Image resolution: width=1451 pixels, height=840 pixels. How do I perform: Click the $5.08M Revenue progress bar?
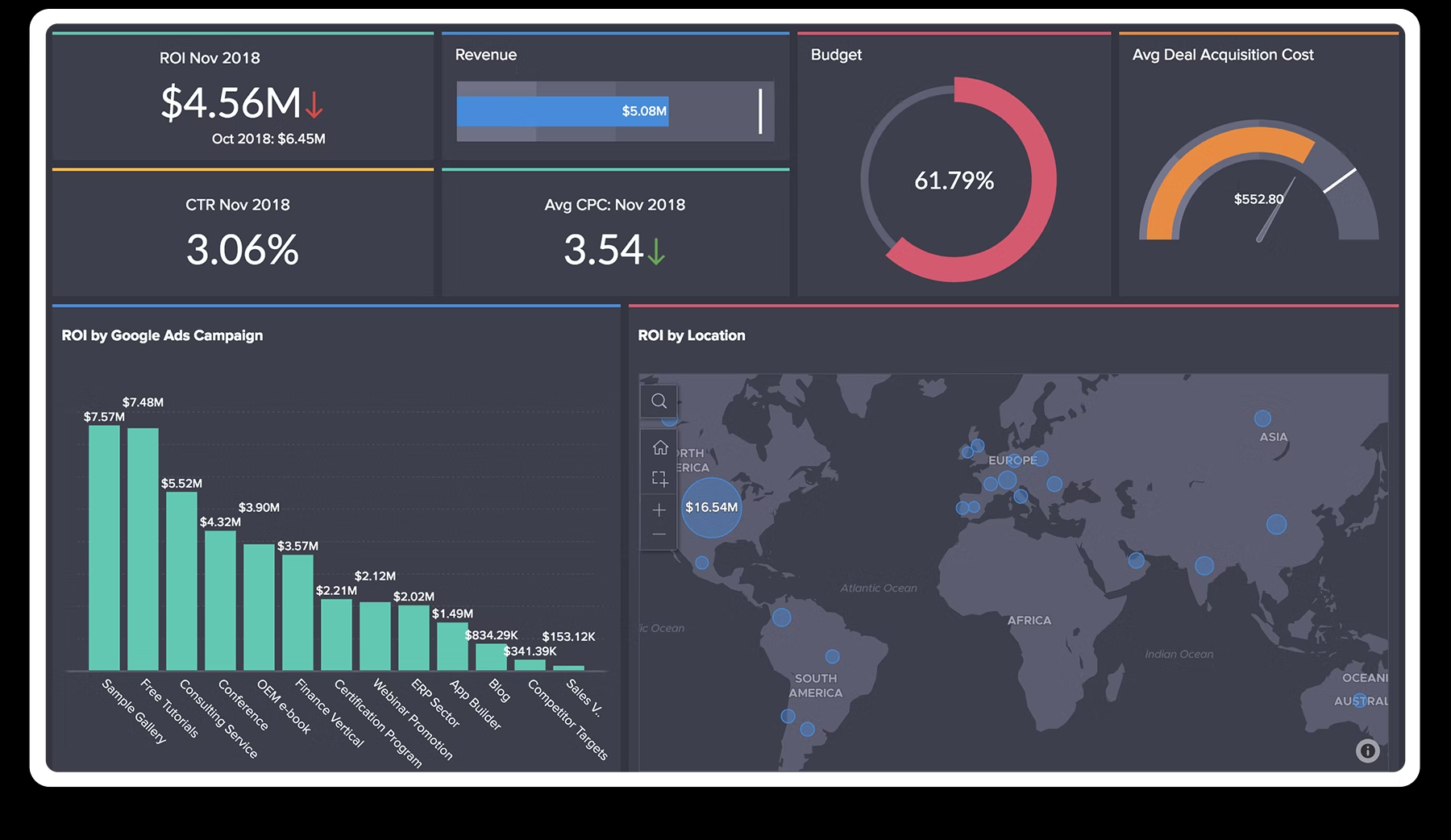pos(563,112)
